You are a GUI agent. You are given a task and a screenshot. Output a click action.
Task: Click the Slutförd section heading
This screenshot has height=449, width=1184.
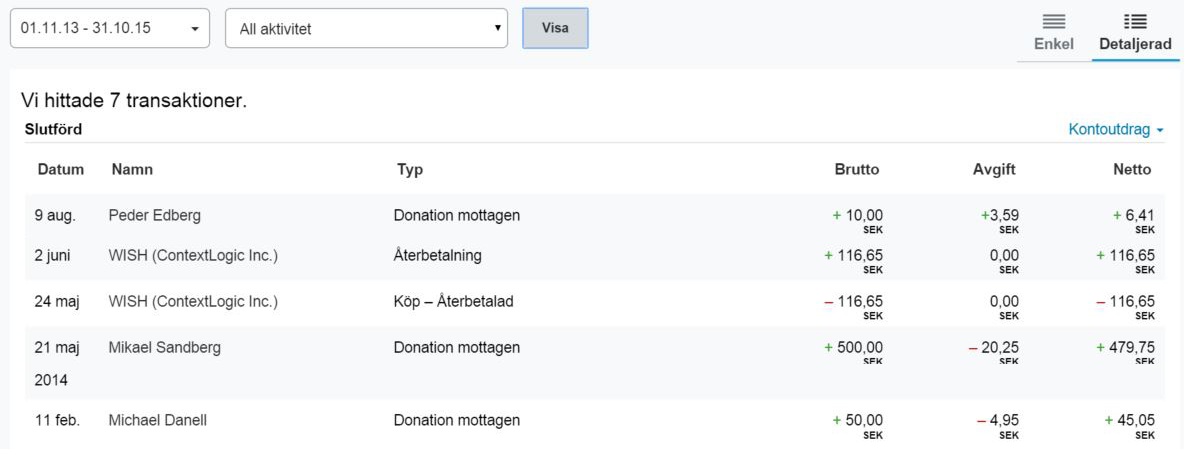coord(53,129)
